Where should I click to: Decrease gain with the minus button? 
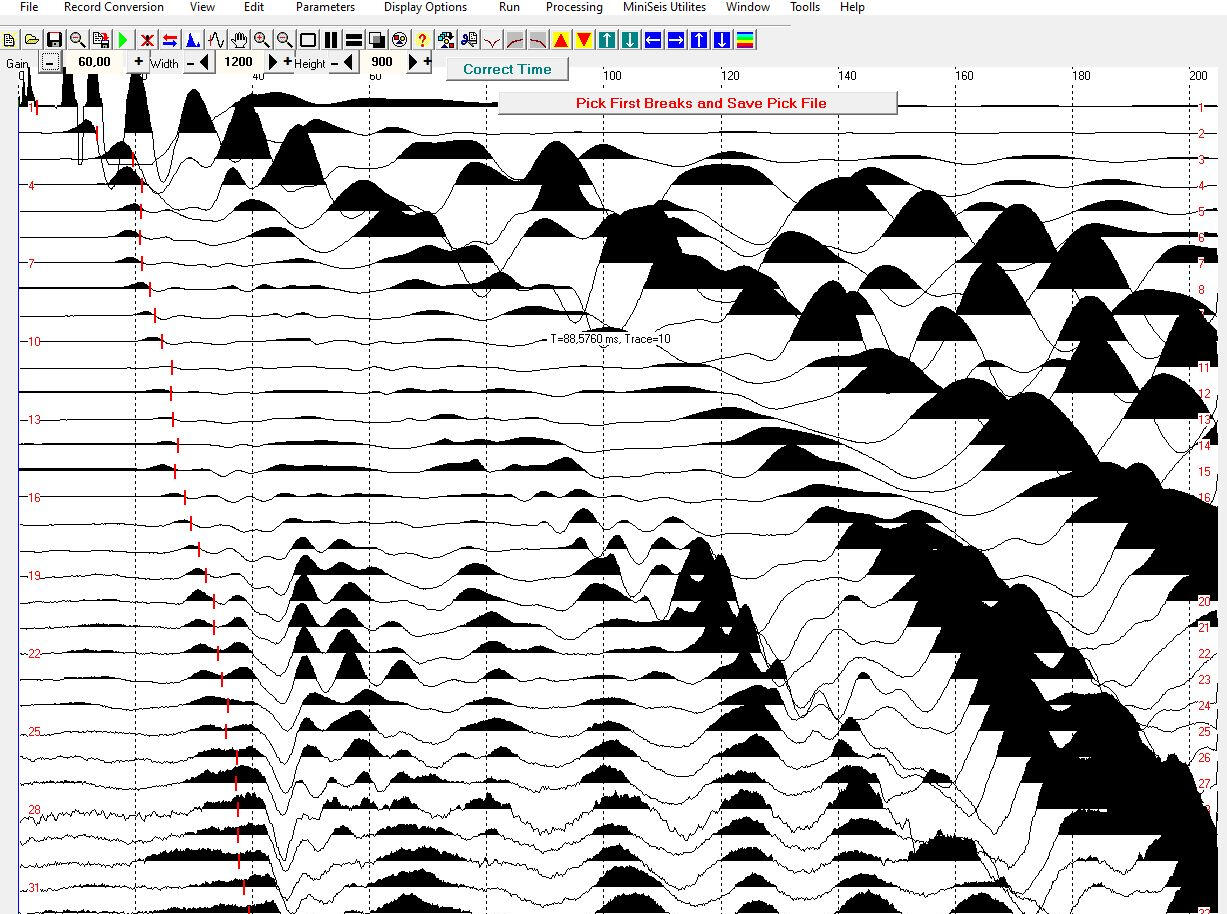(50, 62)
